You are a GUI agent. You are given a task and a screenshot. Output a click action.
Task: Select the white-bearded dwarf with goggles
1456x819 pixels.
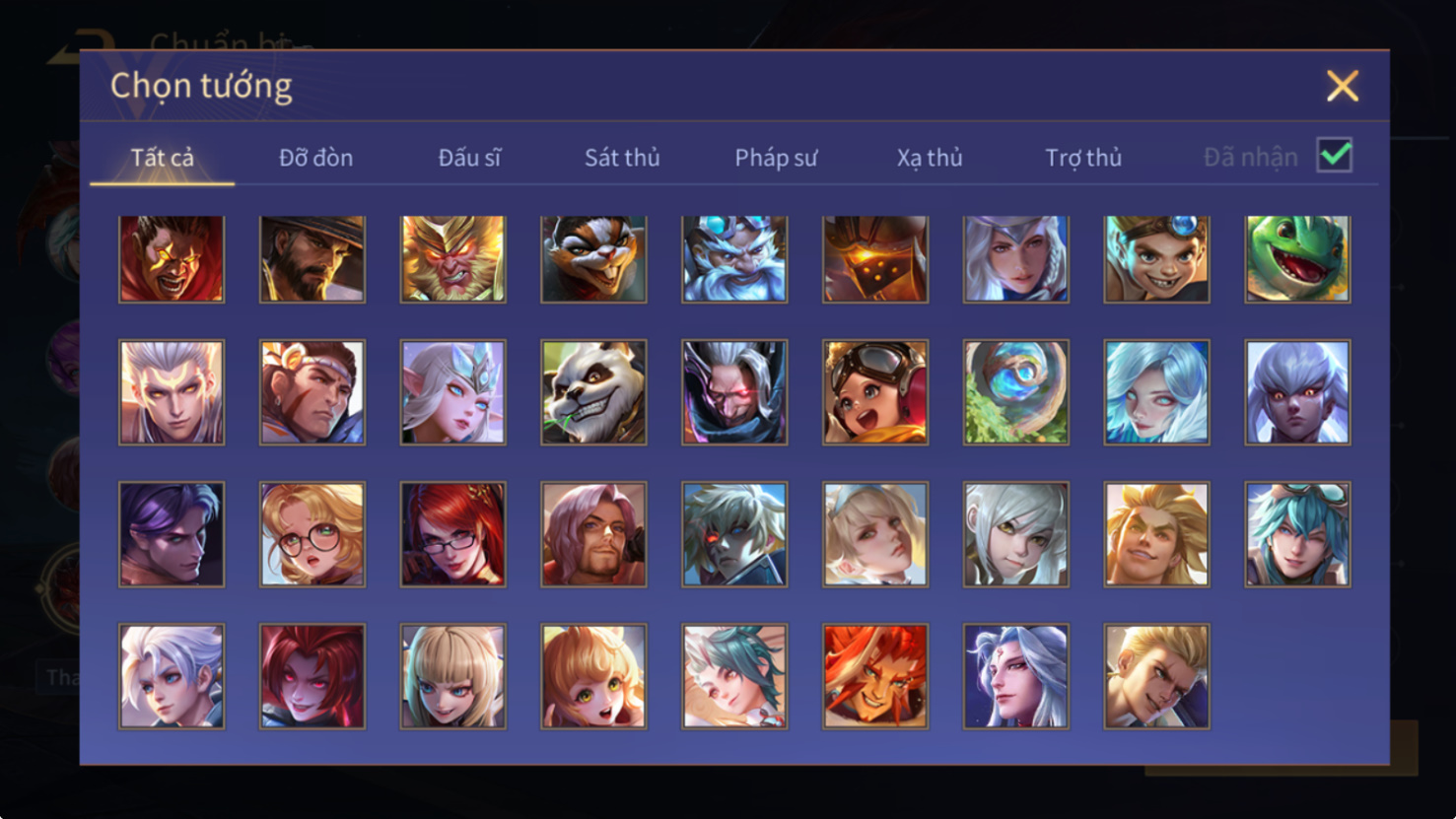[734, 258]
